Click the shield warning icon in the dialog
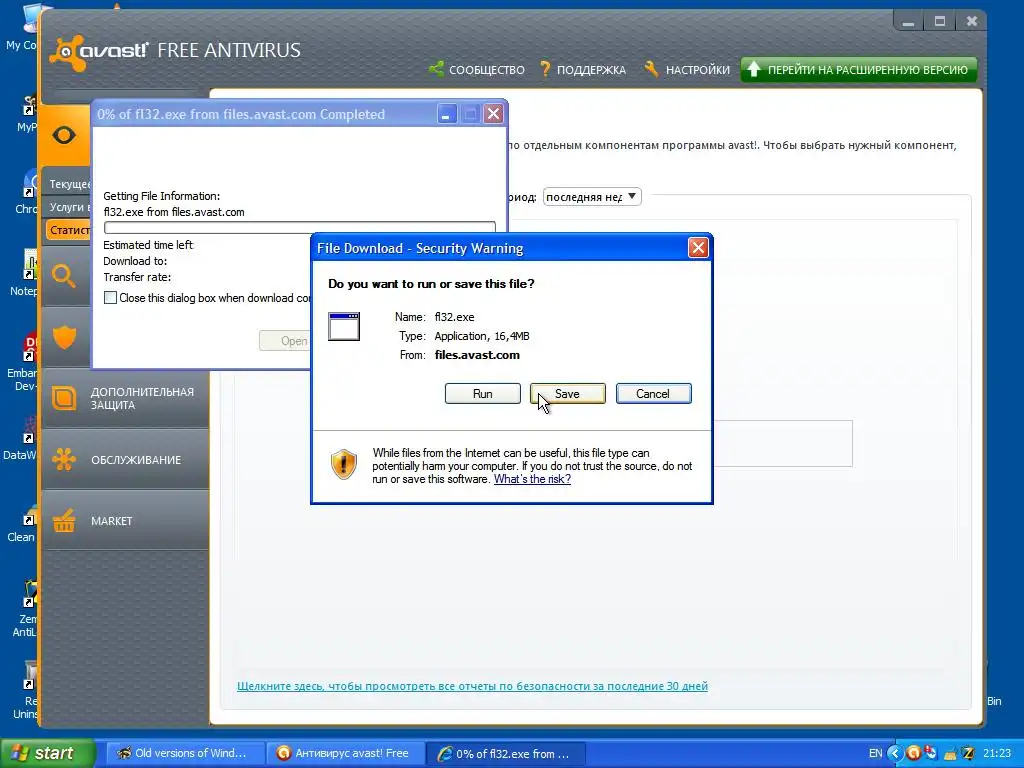1024x768 pixels. click(344, 464)
